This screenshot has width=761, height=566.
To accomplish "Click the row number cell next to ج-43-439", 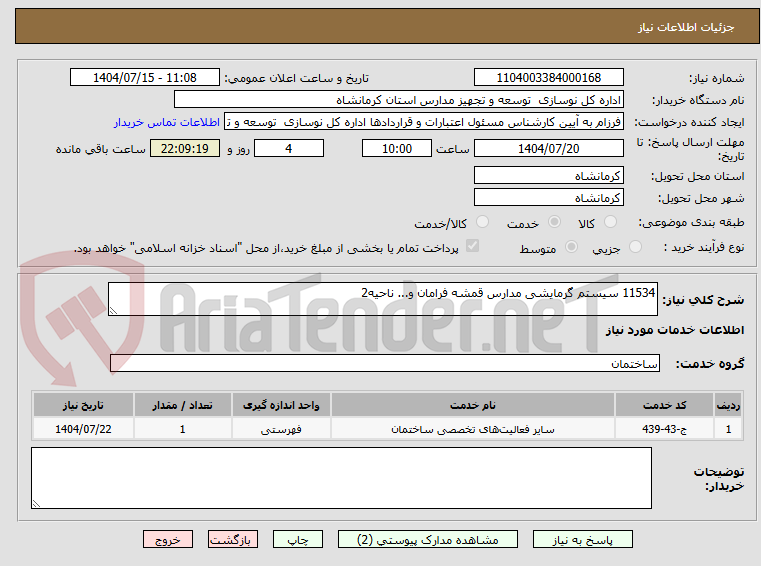I will 728,429.
